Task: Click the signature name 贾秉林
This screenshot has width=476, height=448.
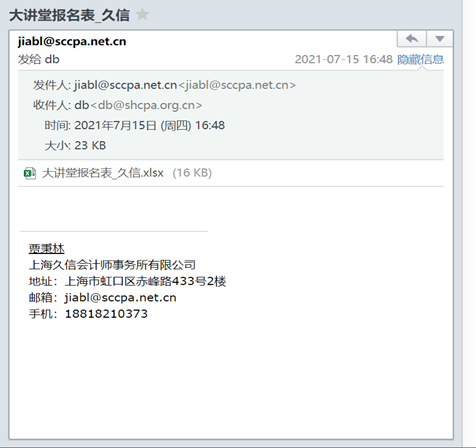Action: coord(46,249)
